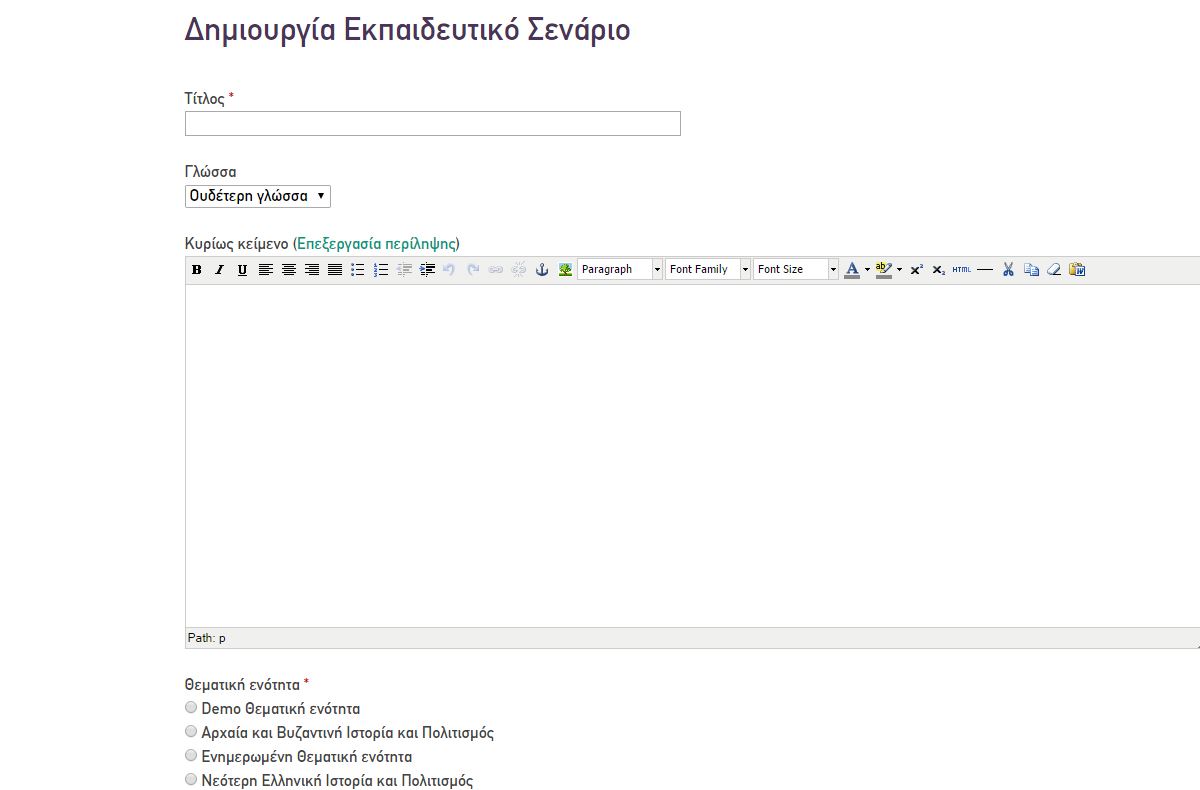The width and height of the screenshot is (1200, 790).
Task: Cut selection with the scissors icon
Action: 1008,270
